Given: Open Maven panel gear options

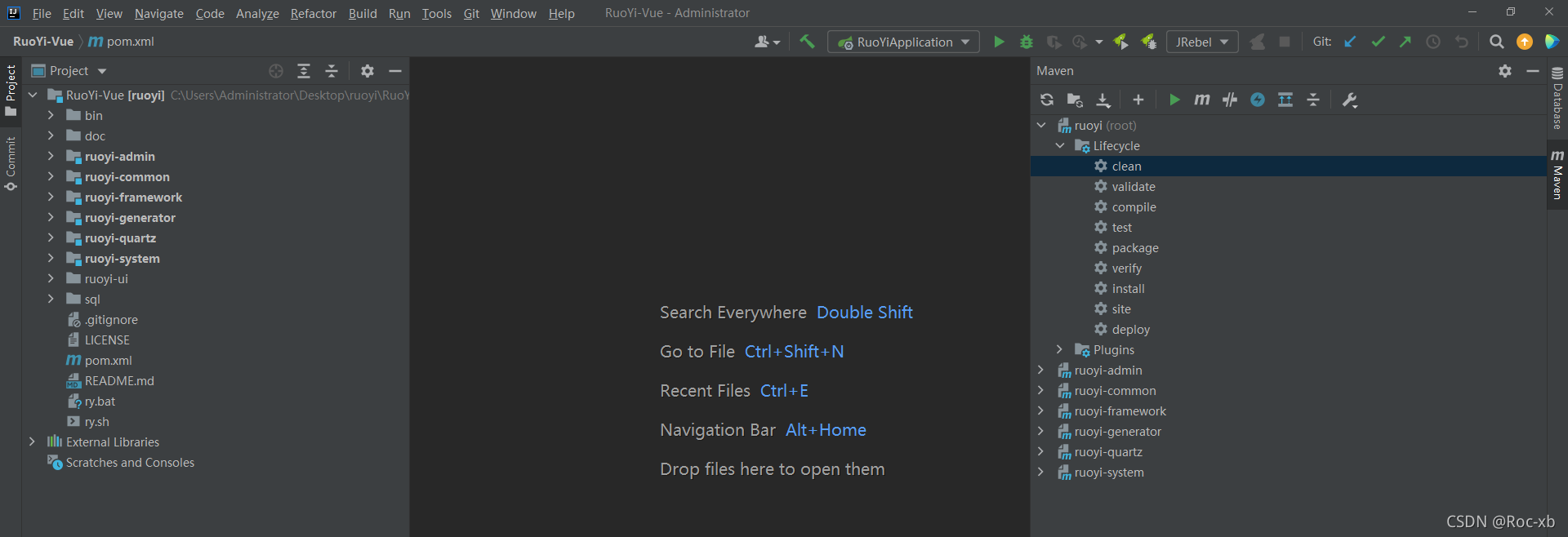Looking at the screenshot, I should [x=1505, y=71].
